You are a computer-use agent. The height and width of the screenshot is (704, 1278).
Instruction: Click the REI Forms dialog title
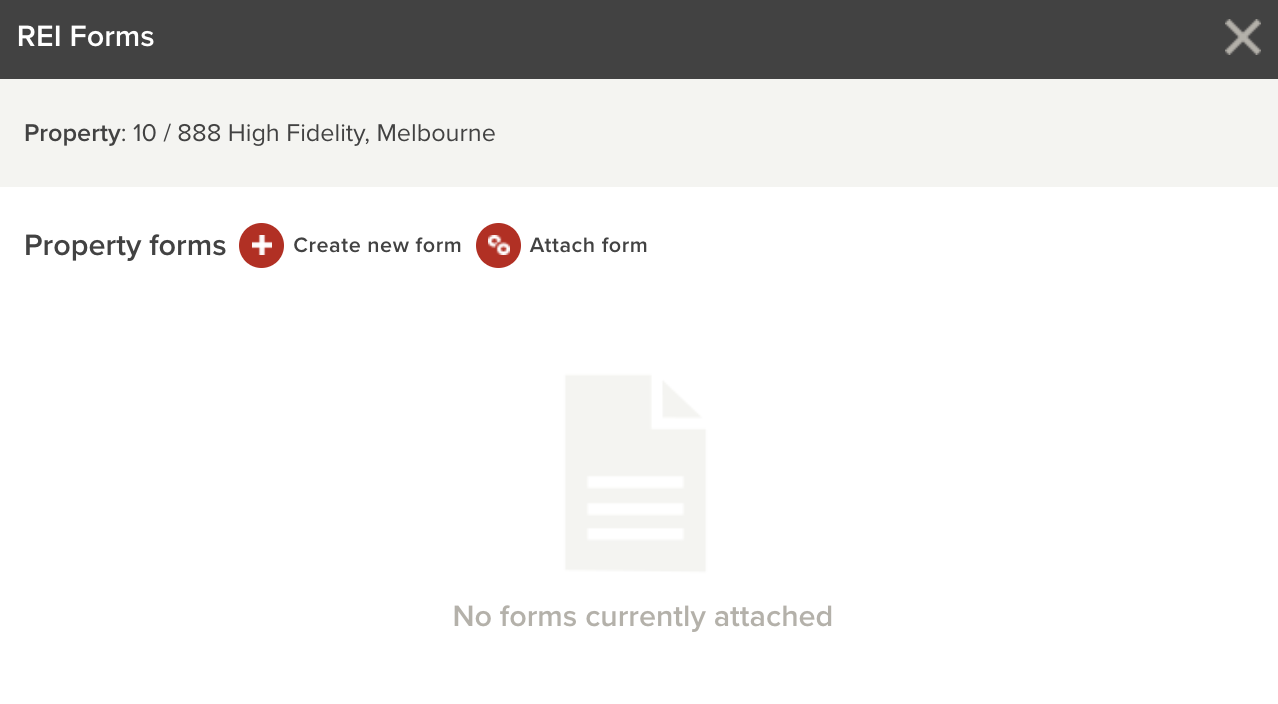(x=86, y=37)
